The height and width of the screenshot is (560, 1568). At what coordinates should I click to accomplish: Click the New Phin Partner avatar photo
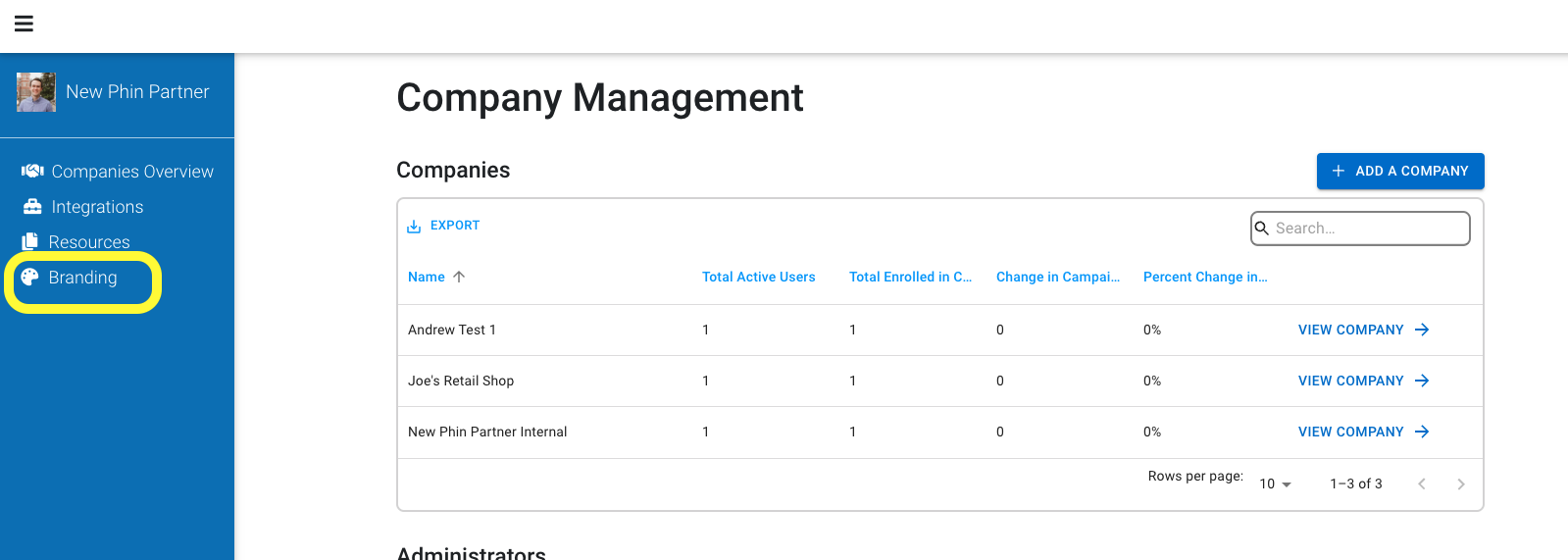[36, 92]
